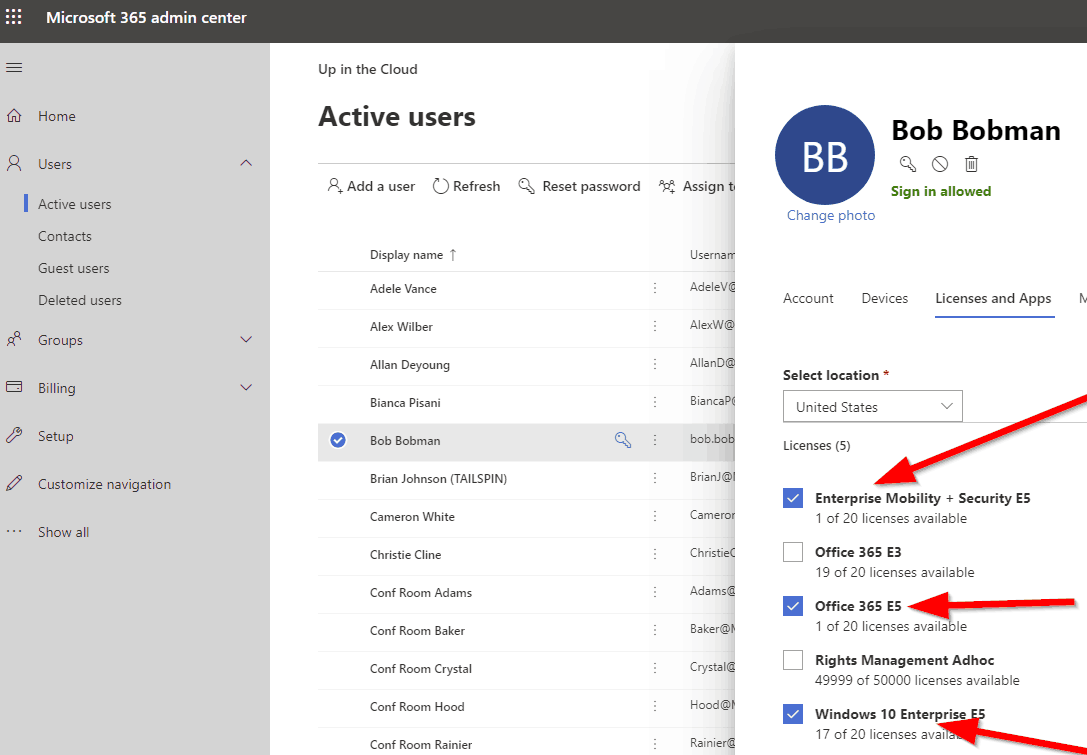This screenshot has width=1087, height=755.
Task: Click the delete user trash icon
Action: click(971, 164)
